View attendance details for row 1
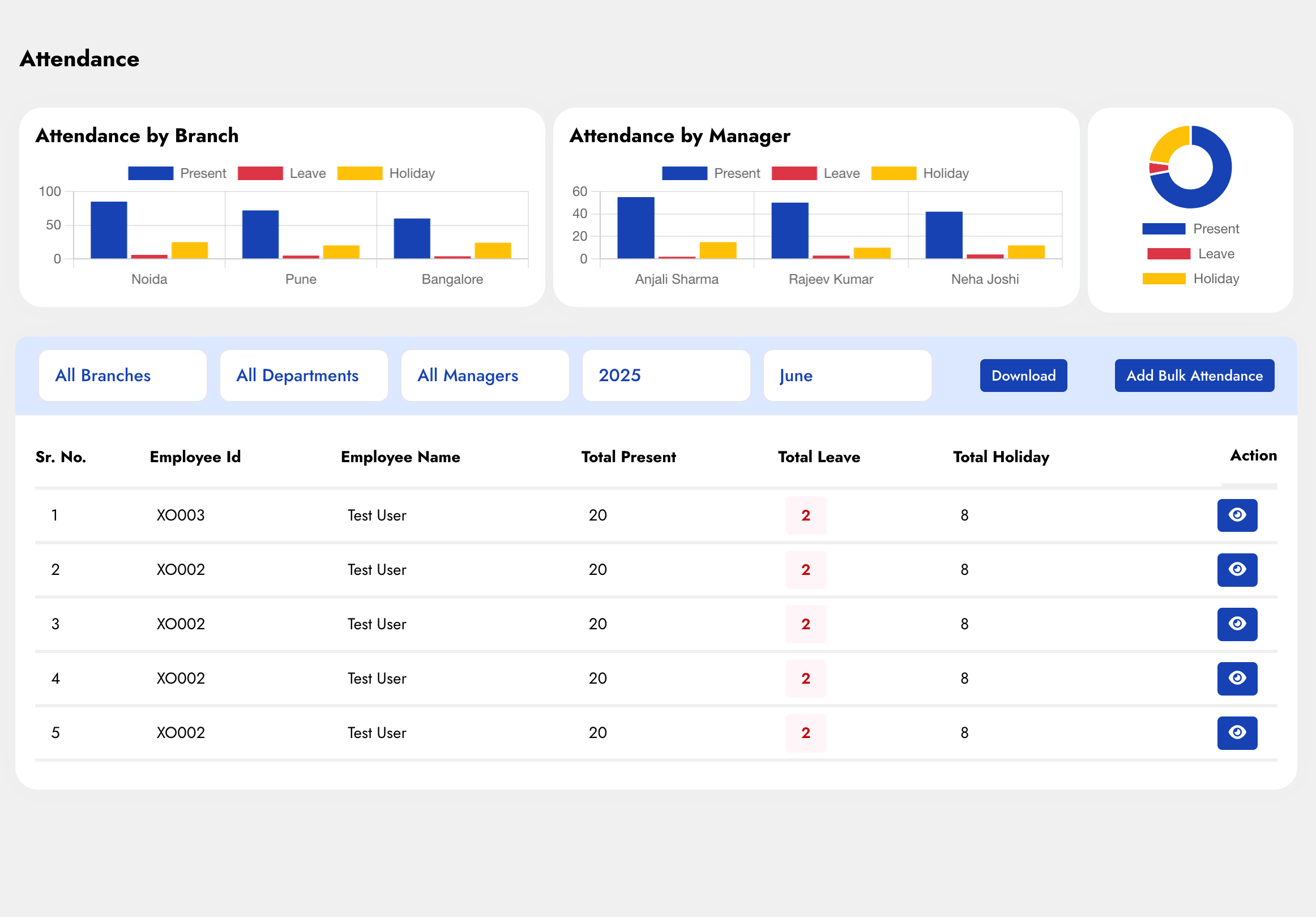The image size is (1316, 917). pos(1237,515)
